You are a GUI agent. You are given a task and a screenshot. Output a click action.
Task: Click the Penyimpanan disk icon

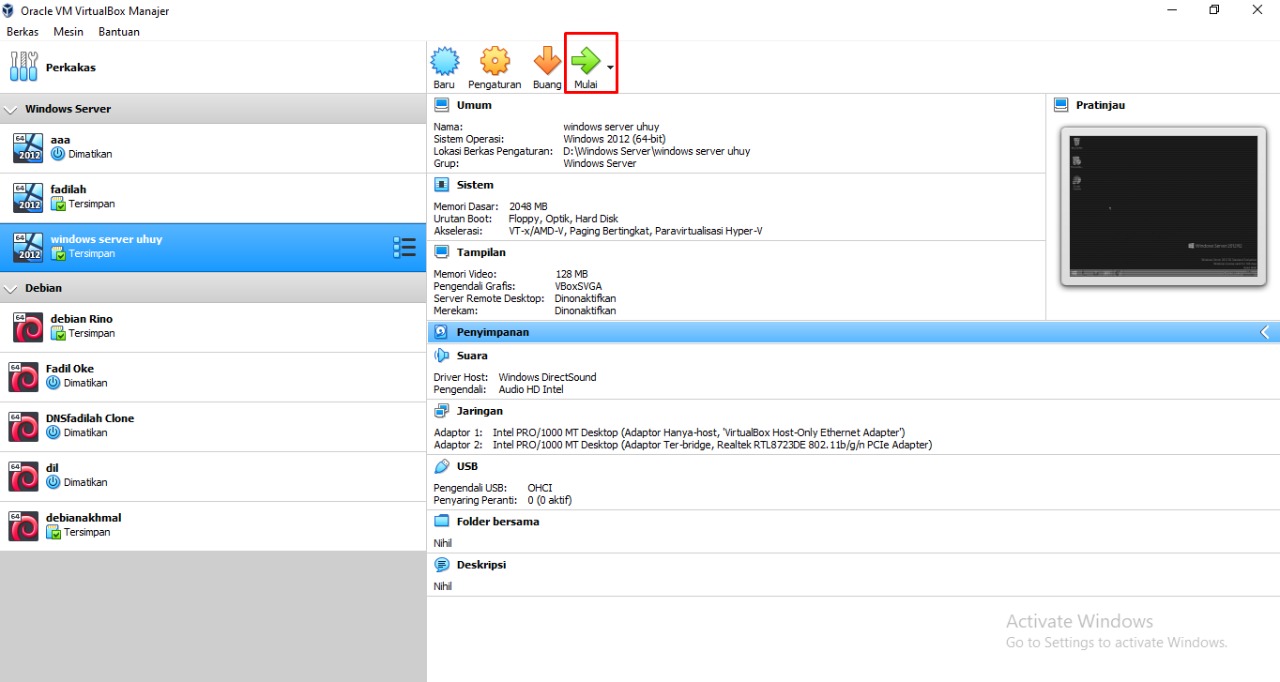[x=442, y=332]
